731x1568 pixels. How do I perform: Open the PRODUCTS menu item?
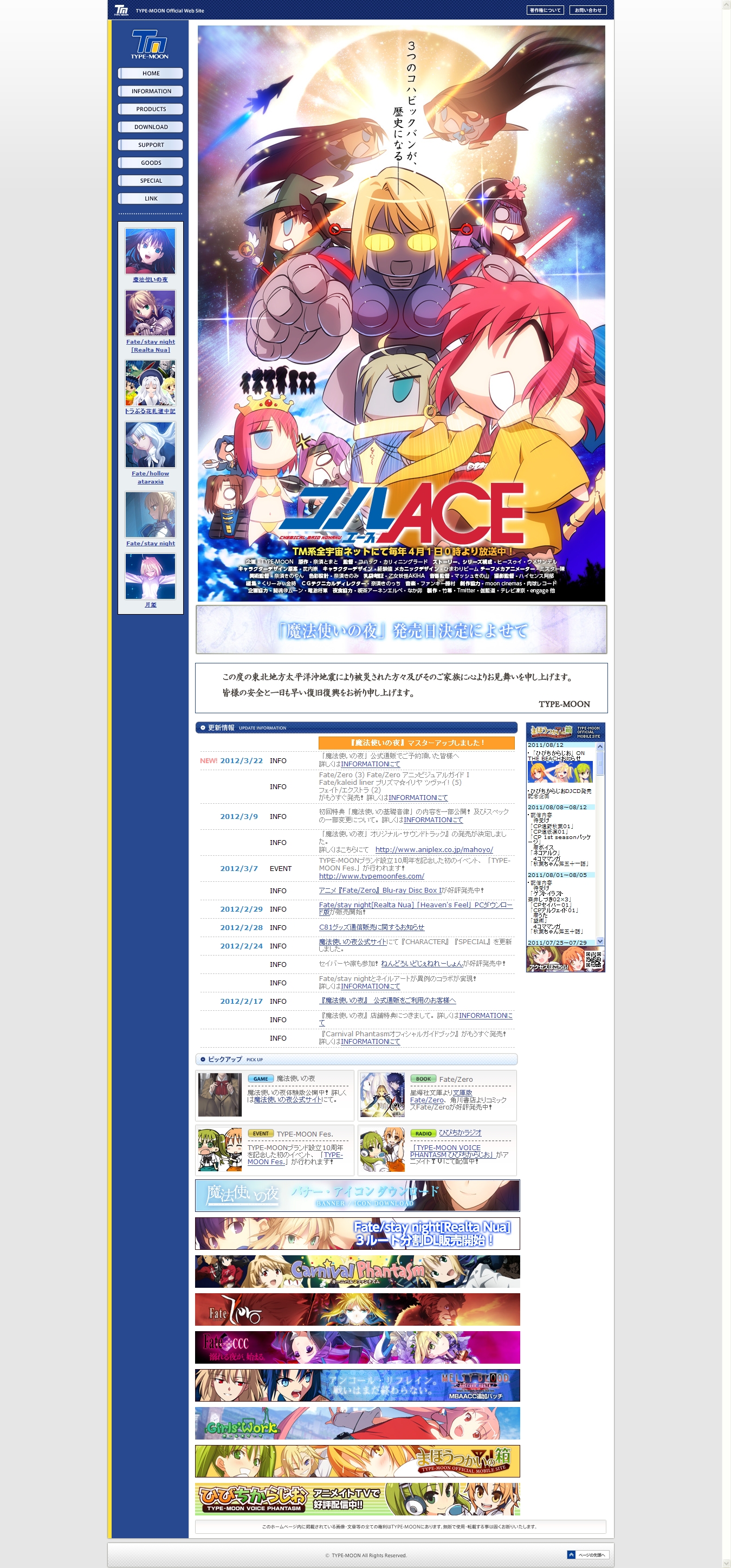pyautogui.click(x=150, y=109)
